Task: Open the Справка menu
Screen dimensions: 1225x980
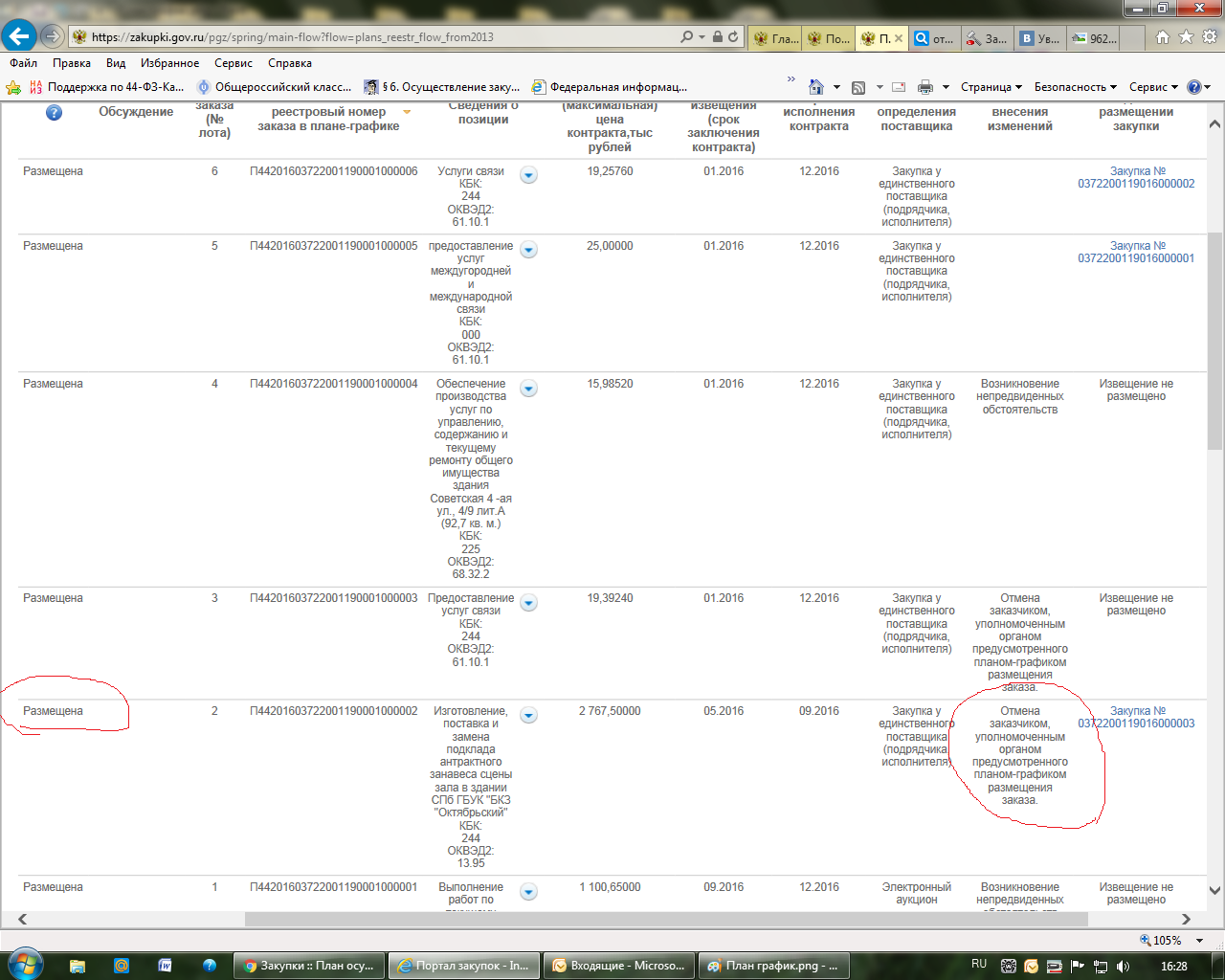Action: [290, 63]
